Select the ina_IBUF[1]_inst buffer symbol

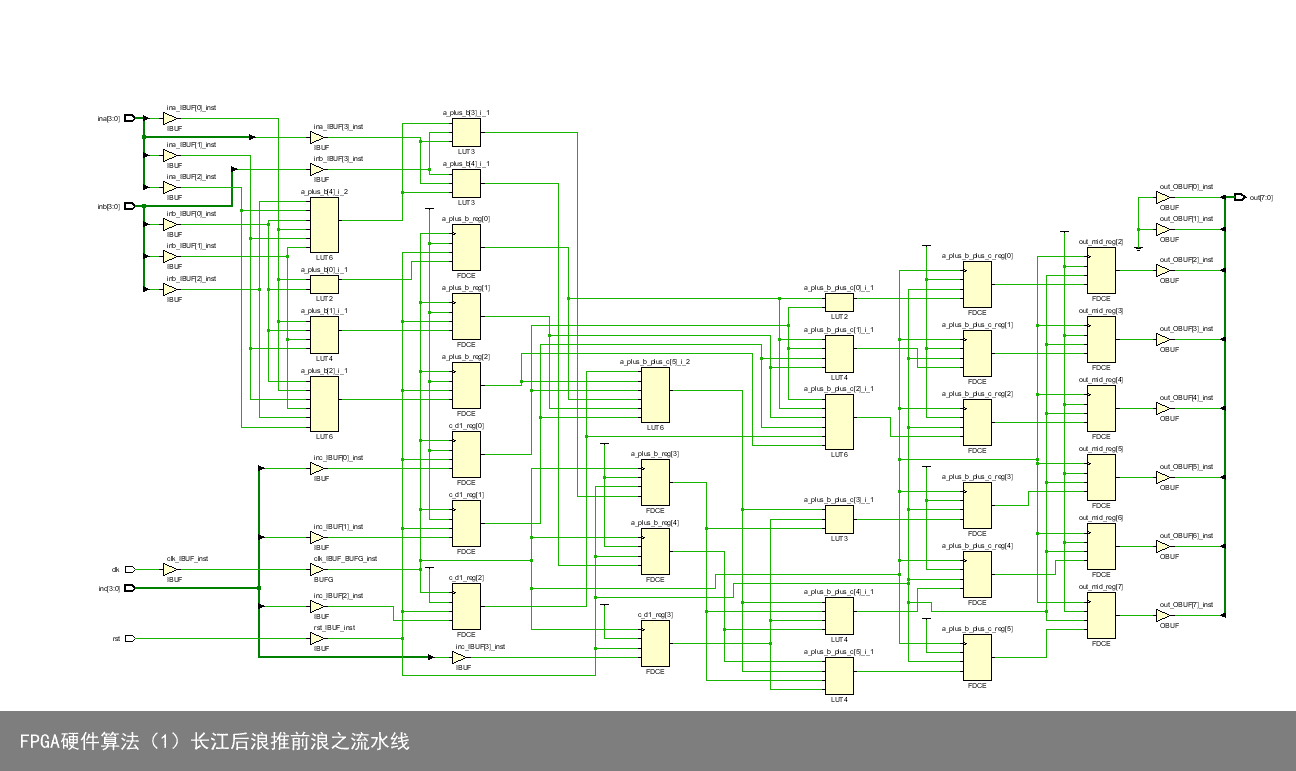click(169, 156)
